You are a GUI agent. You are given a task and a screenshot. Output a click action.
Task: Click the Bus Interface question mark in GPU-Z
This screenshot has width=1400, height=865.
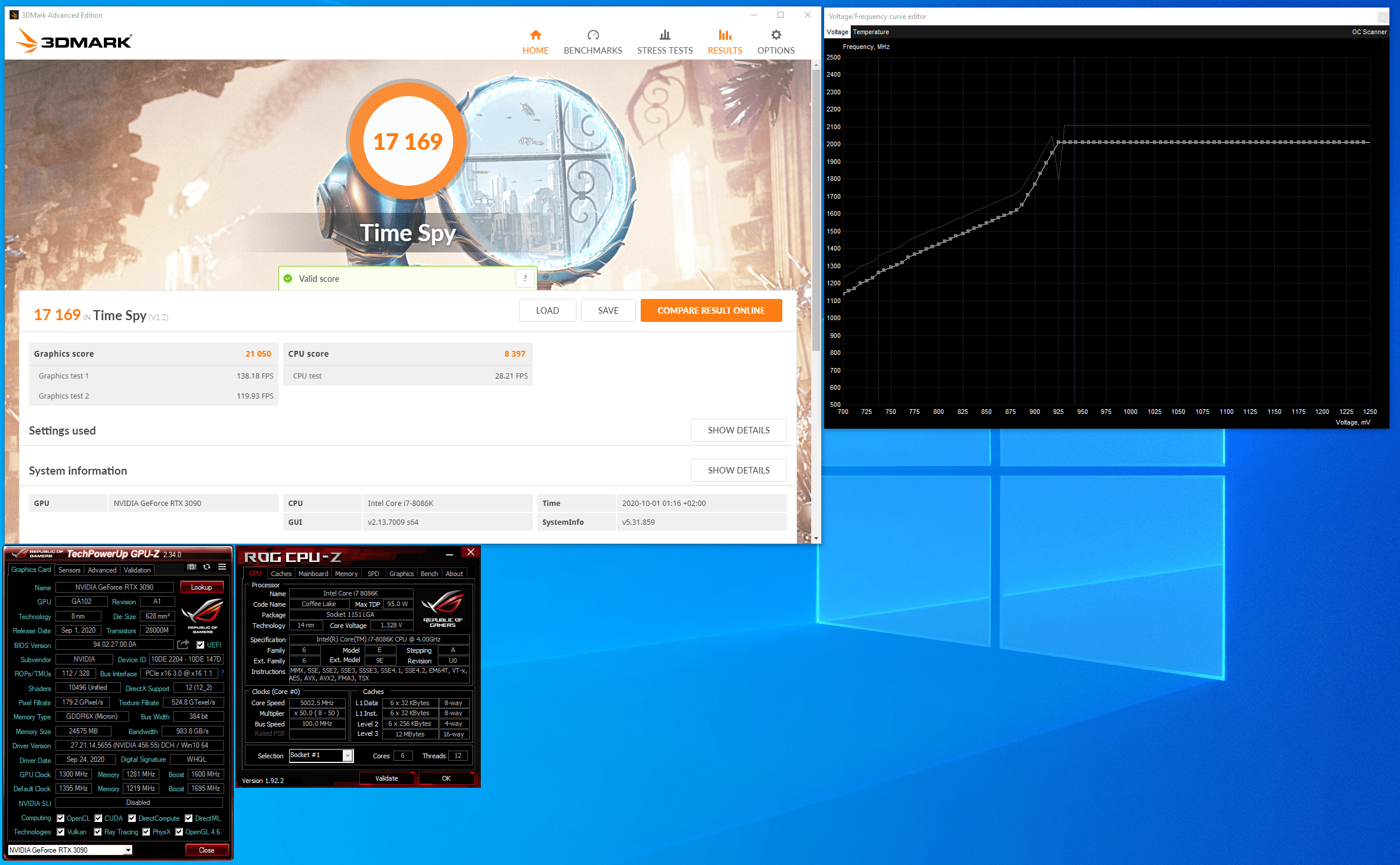(222, 673)
